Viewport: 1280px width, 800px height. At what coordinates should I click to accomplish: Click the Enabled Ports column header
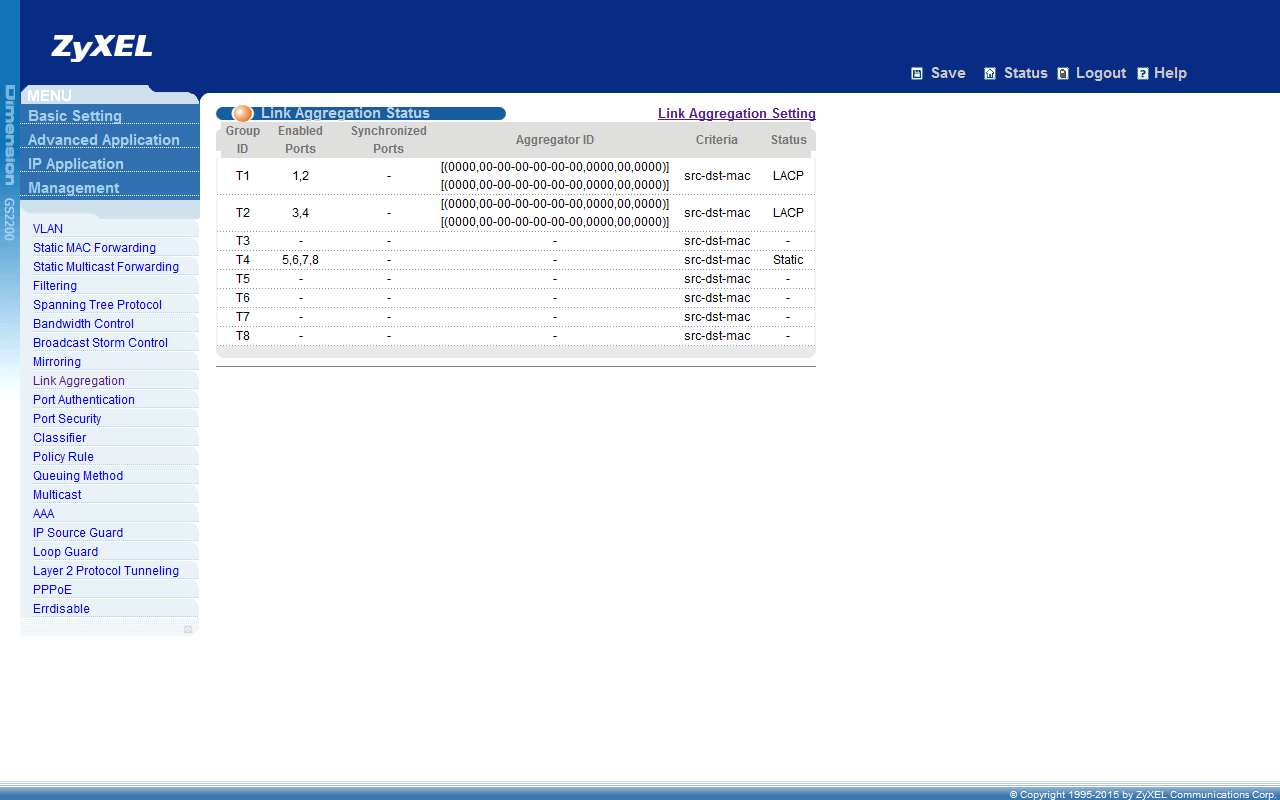pyautogui.click(x=300, y=140)
